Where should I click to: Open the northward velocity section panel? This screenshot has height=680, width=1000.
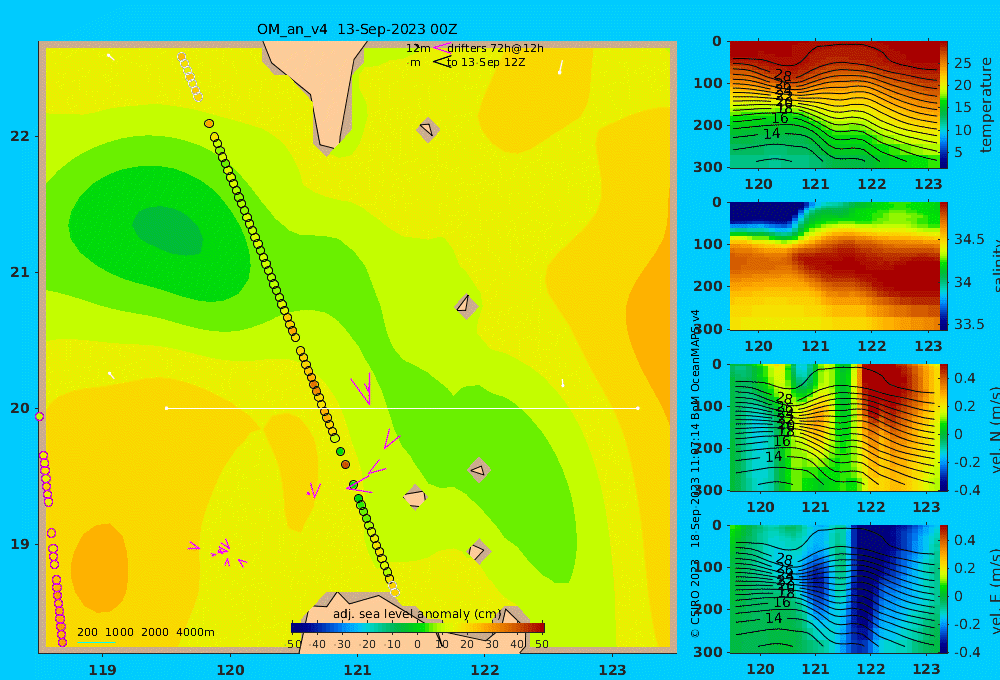pos(834,427)
